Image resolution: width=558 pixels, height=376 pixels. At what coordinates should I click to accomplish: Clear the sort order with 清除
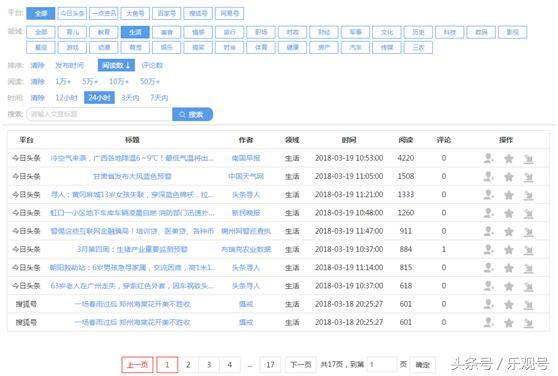coord(37,65)
